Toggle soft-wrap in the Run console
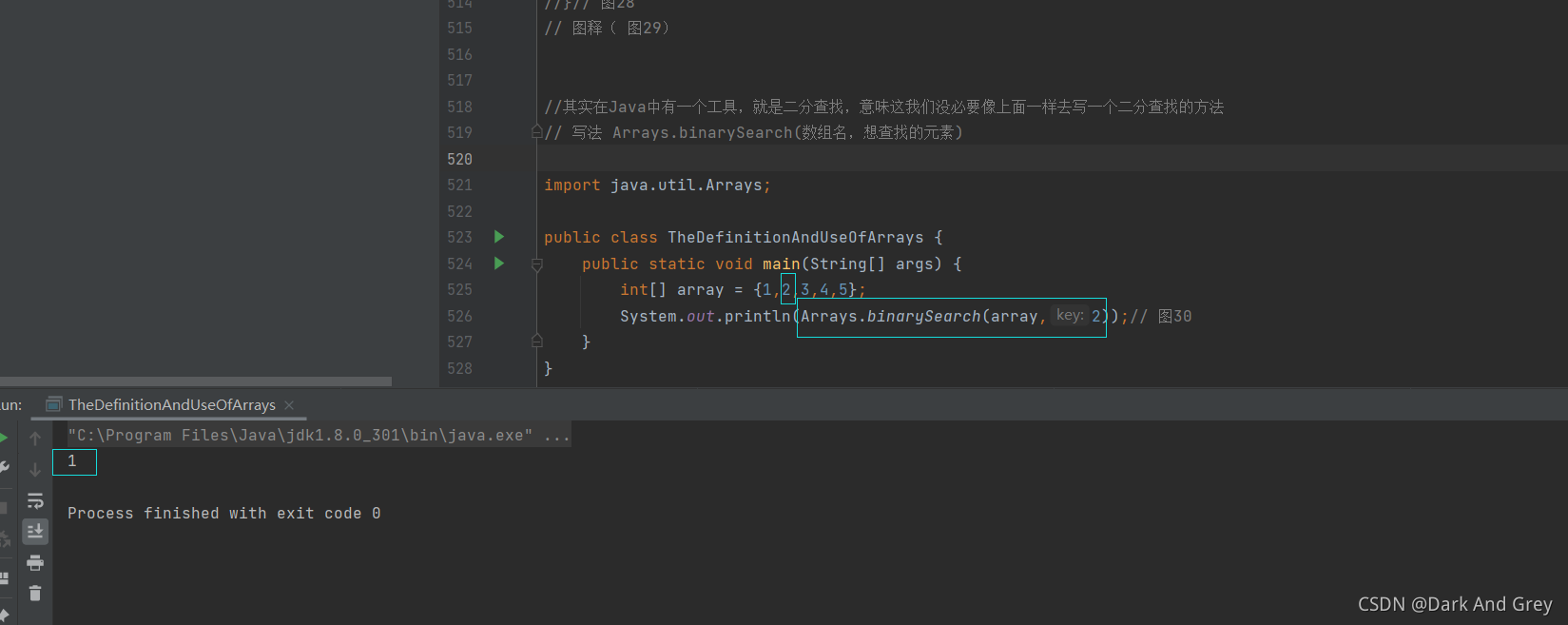 pos(35,500)
